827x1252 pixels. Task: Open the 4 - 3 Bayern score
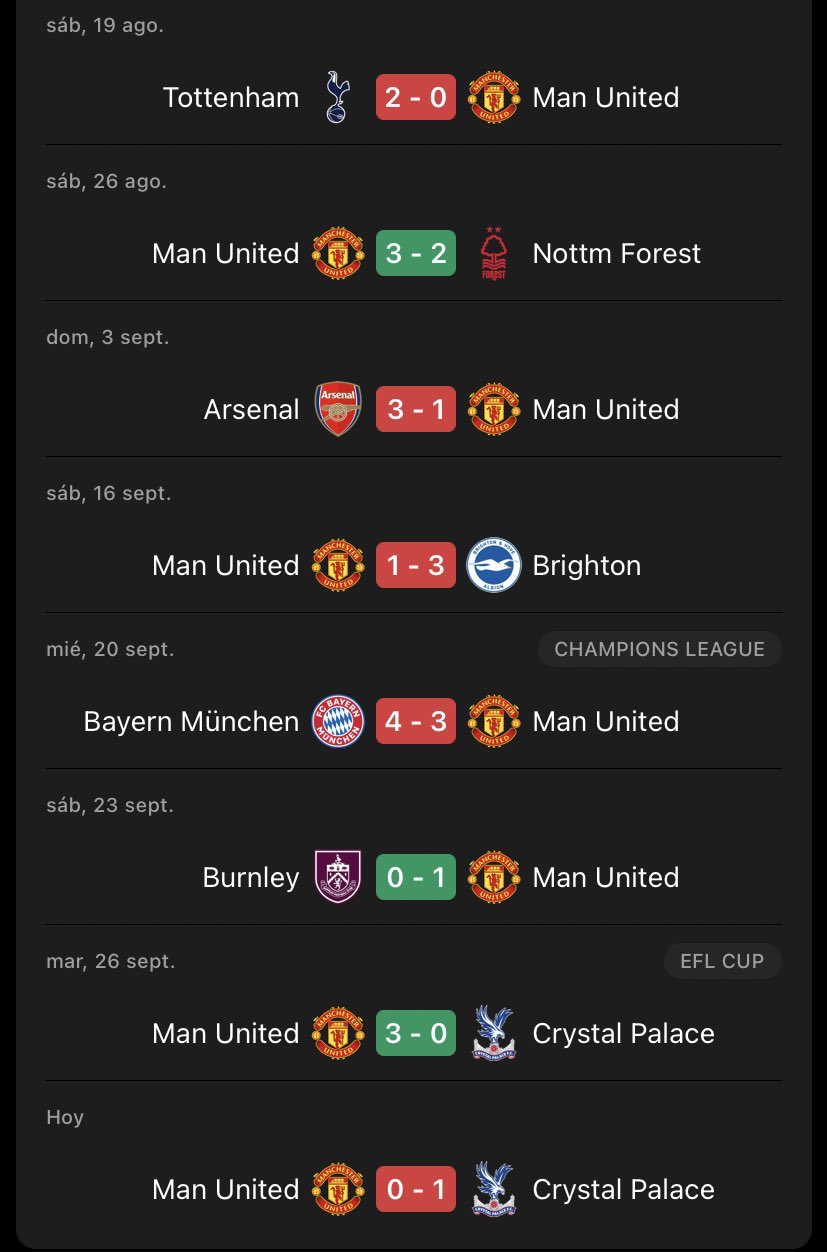416,722
